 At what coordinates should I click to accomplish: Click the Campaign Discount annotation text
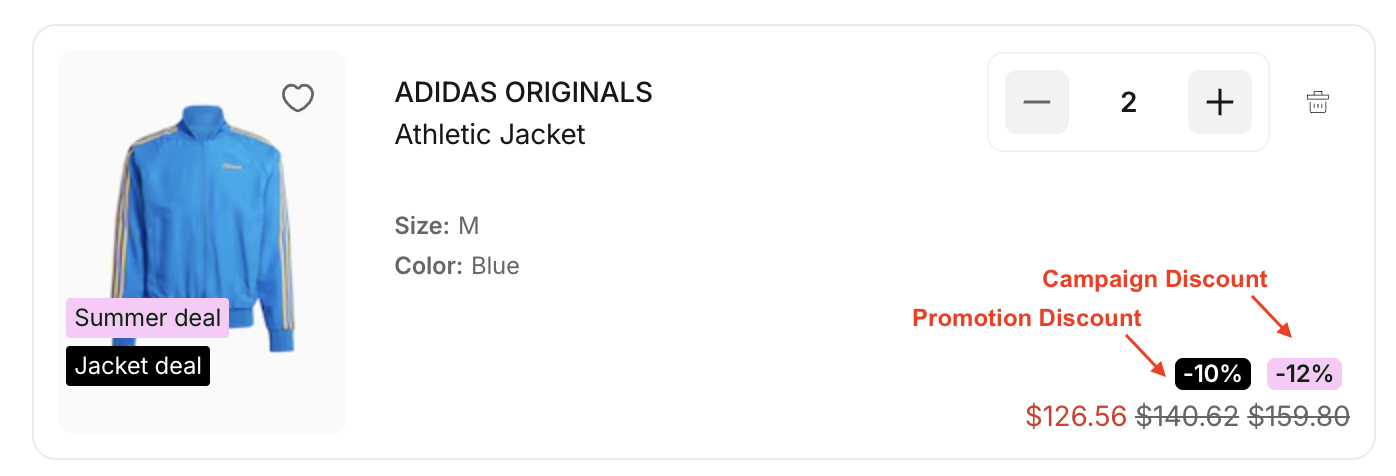1155,279
